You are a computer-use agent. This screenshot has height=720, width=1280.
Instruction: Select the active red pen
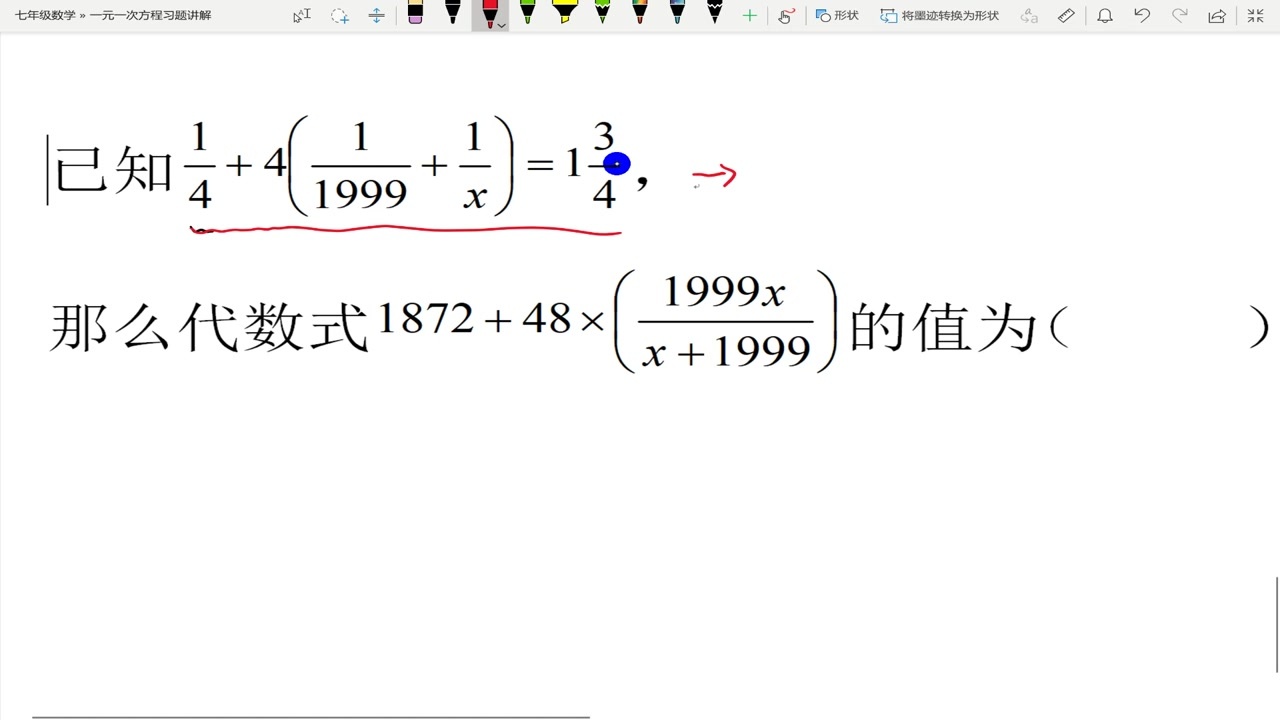(489, 13)
